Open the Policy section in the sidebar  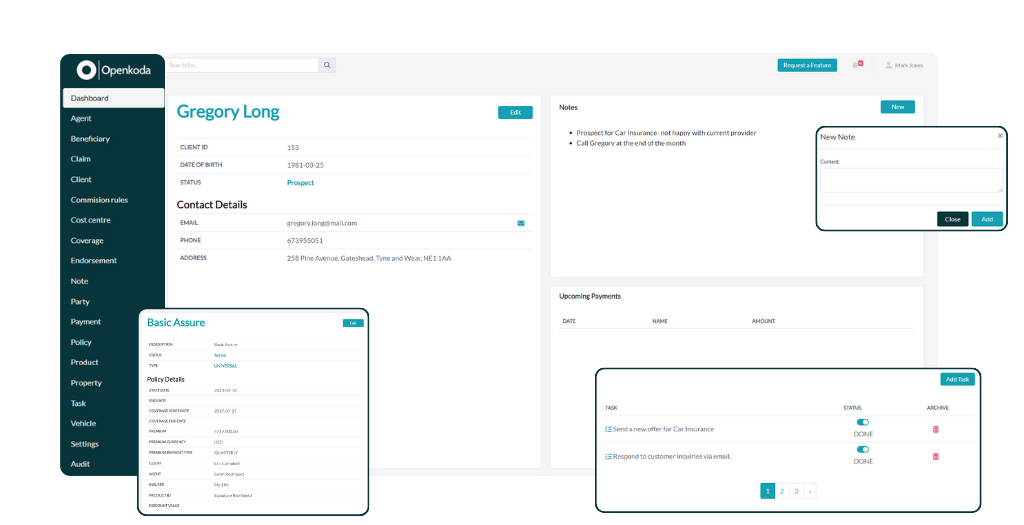tap(81, 342)
